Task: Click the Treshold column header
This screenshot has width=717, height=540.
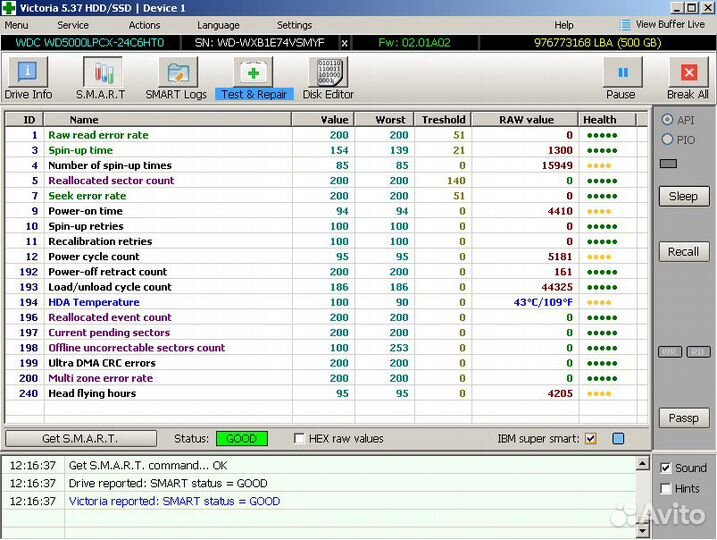Action: click(443, 120)
